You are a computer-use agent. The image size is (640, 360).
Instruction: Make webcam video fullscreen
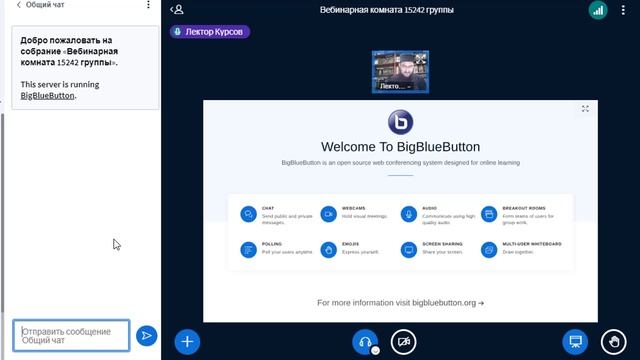[420, 59]
